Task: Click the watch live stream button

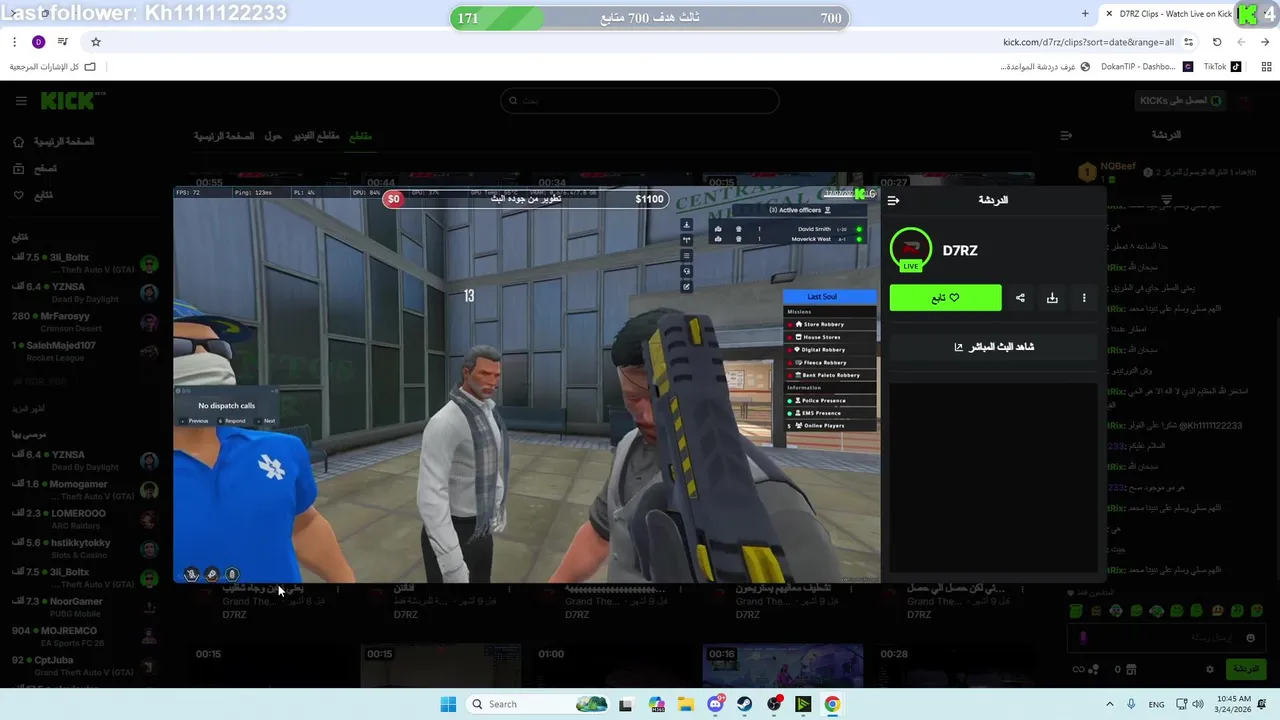Action: (993, 347)
